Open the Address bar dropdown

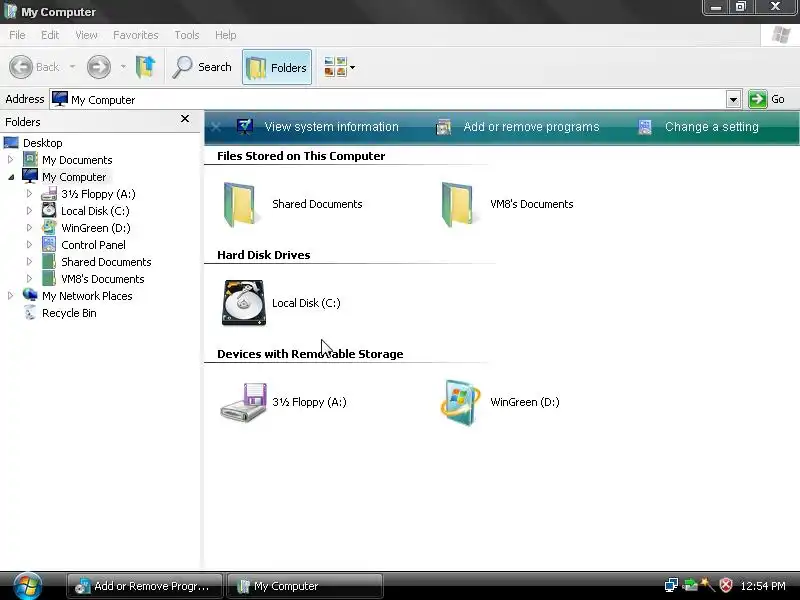(733, 99)
